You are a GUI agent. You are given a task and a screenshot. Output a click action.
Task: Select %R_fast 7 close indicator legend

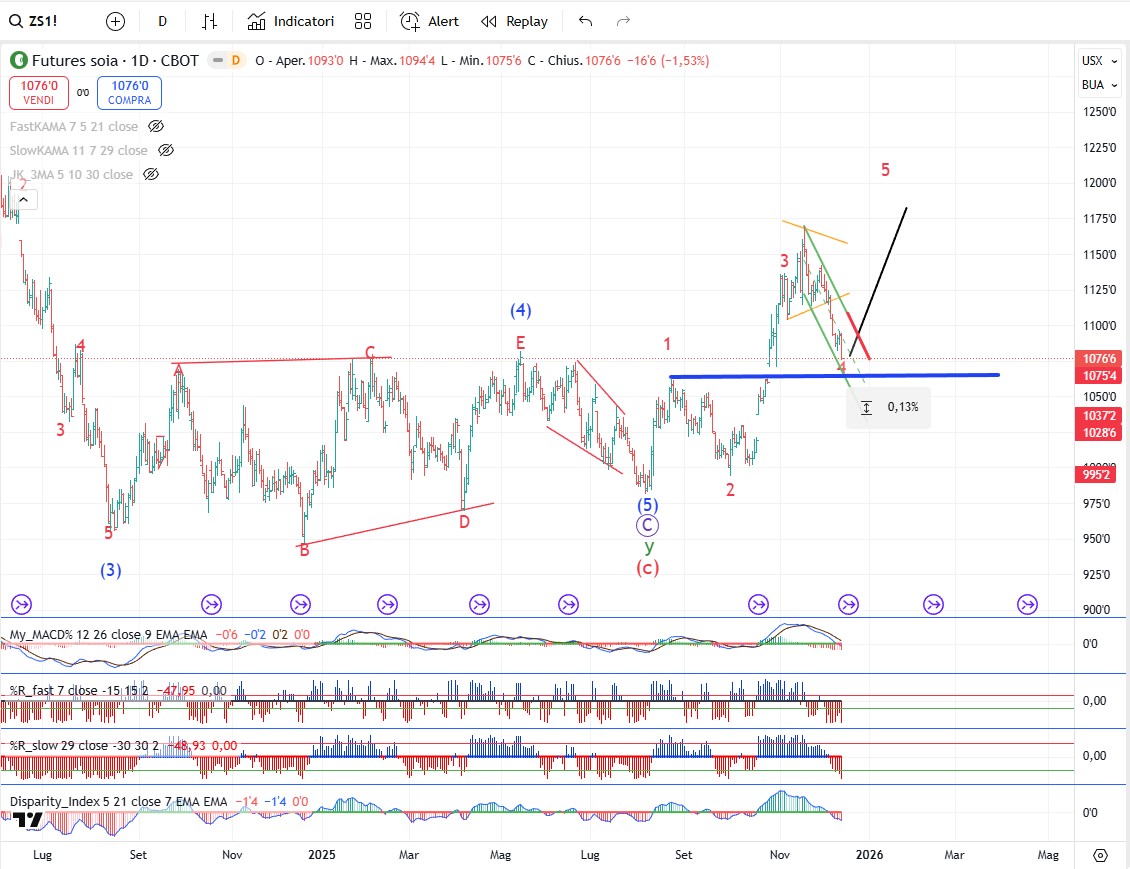[x=79, y=690]
